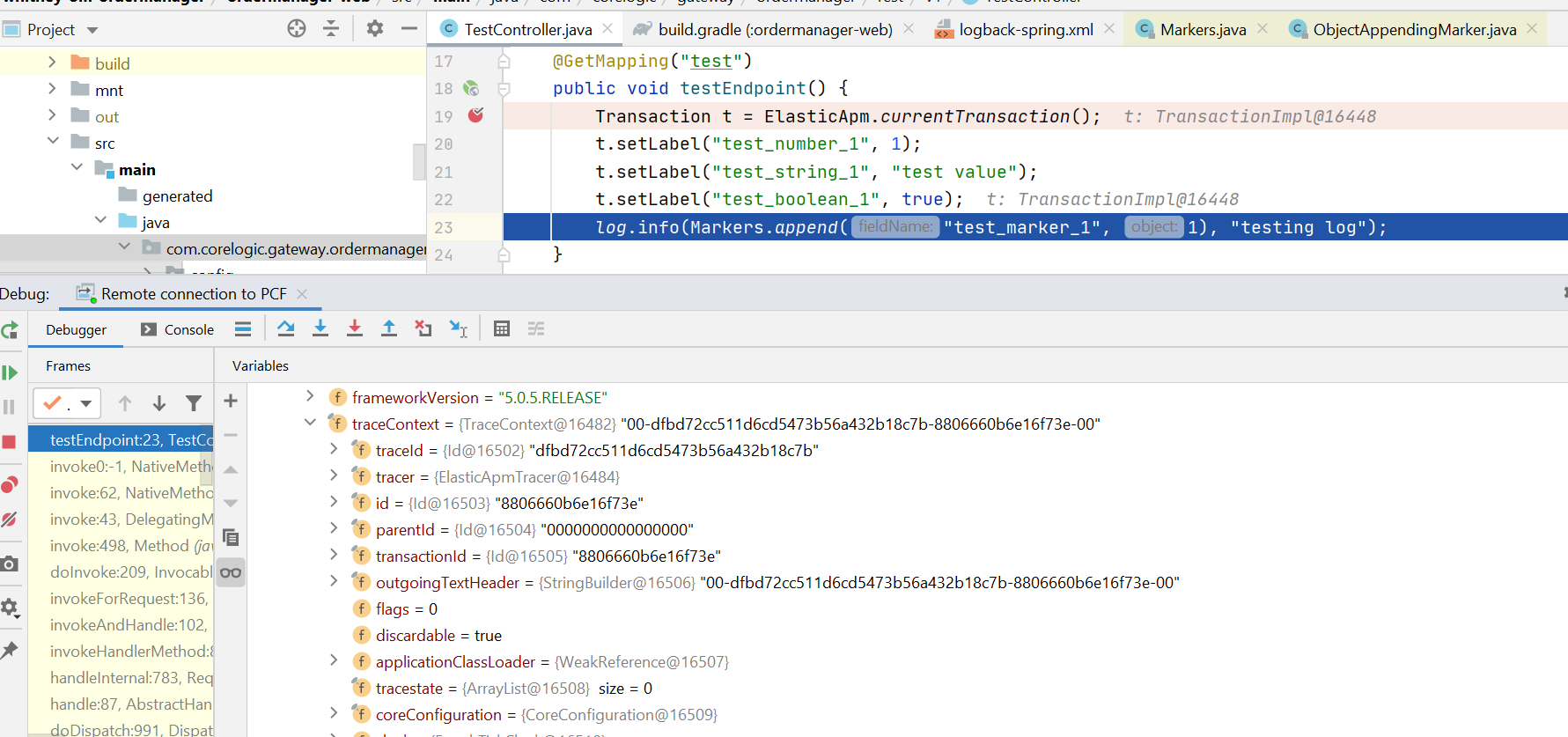This screenshot has width=1568, height=737.
Task: Expand the mnt folder
Action: click(x=52, y=89)
